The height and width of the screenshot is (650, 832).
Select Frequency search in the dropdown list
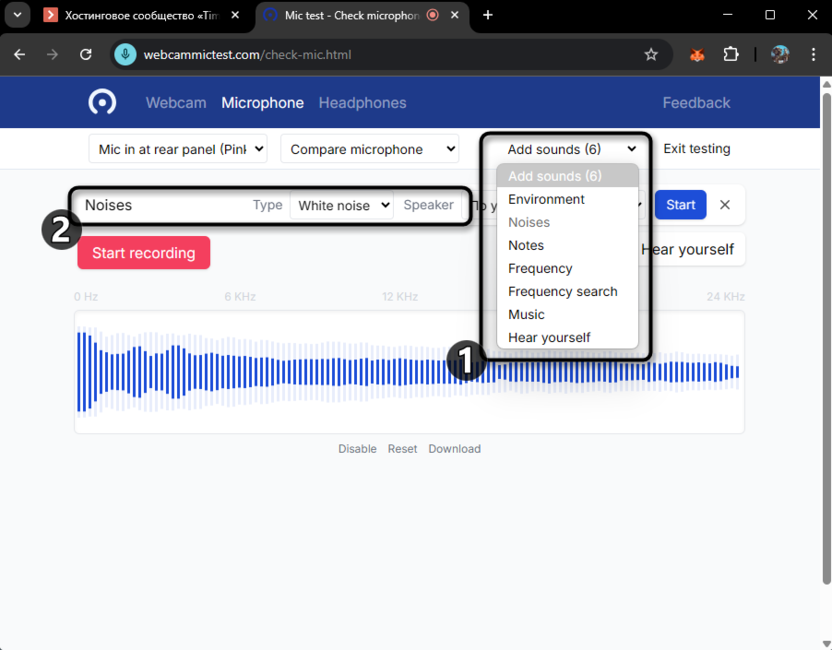(x=562, y=291)
